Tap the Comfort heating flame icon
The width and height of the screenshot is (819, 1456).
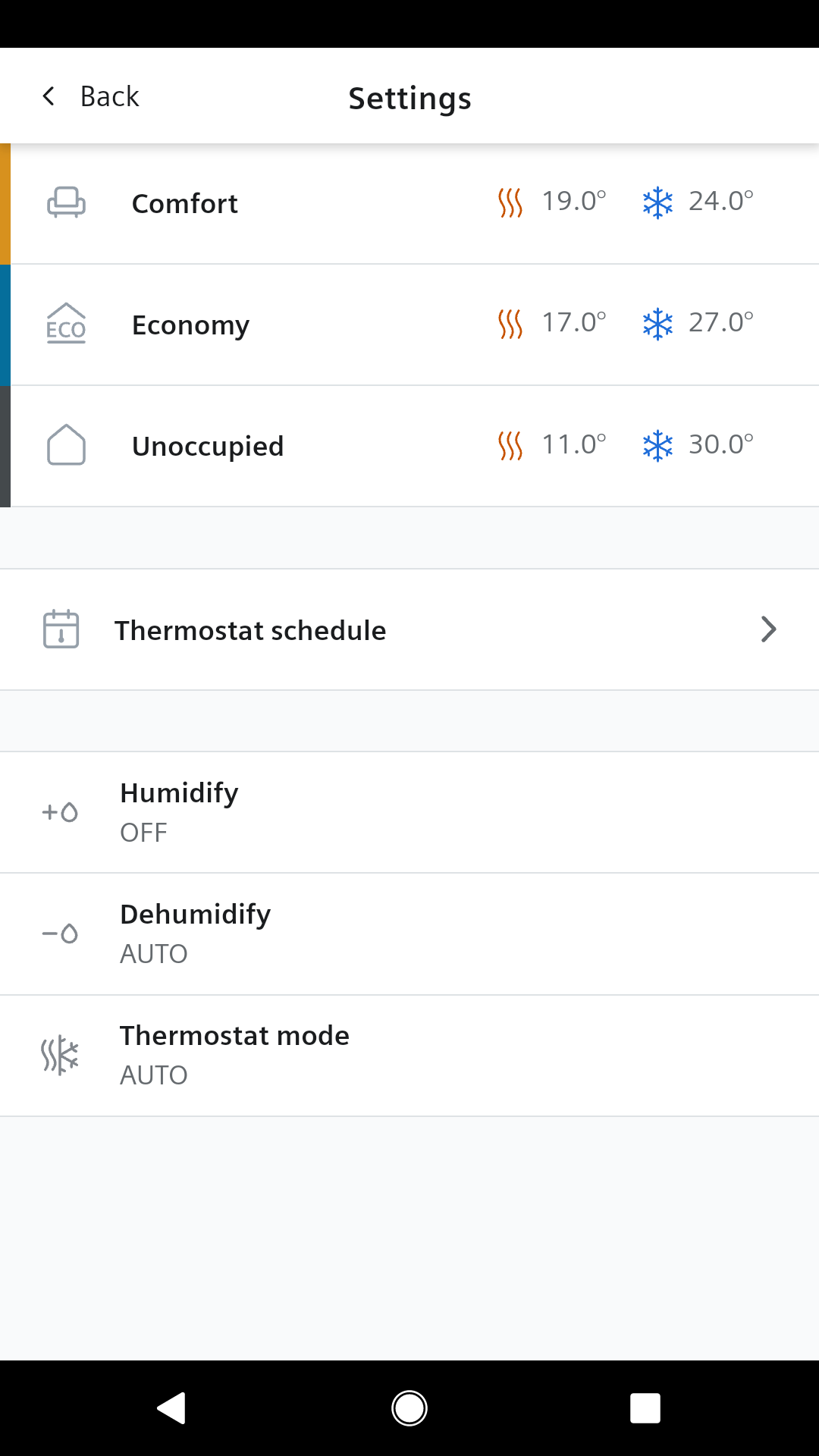pyautogui.click(x=510, y=202)
